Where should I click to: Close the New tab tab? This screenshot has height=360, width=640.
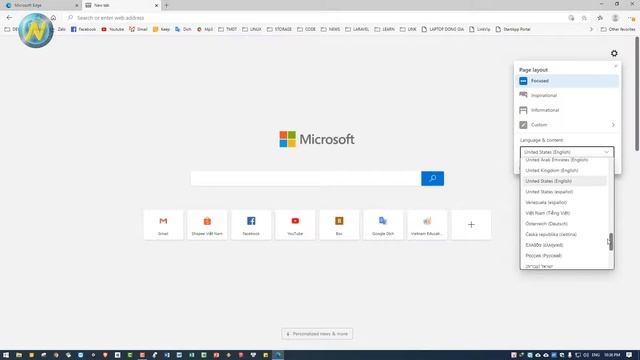156,5
